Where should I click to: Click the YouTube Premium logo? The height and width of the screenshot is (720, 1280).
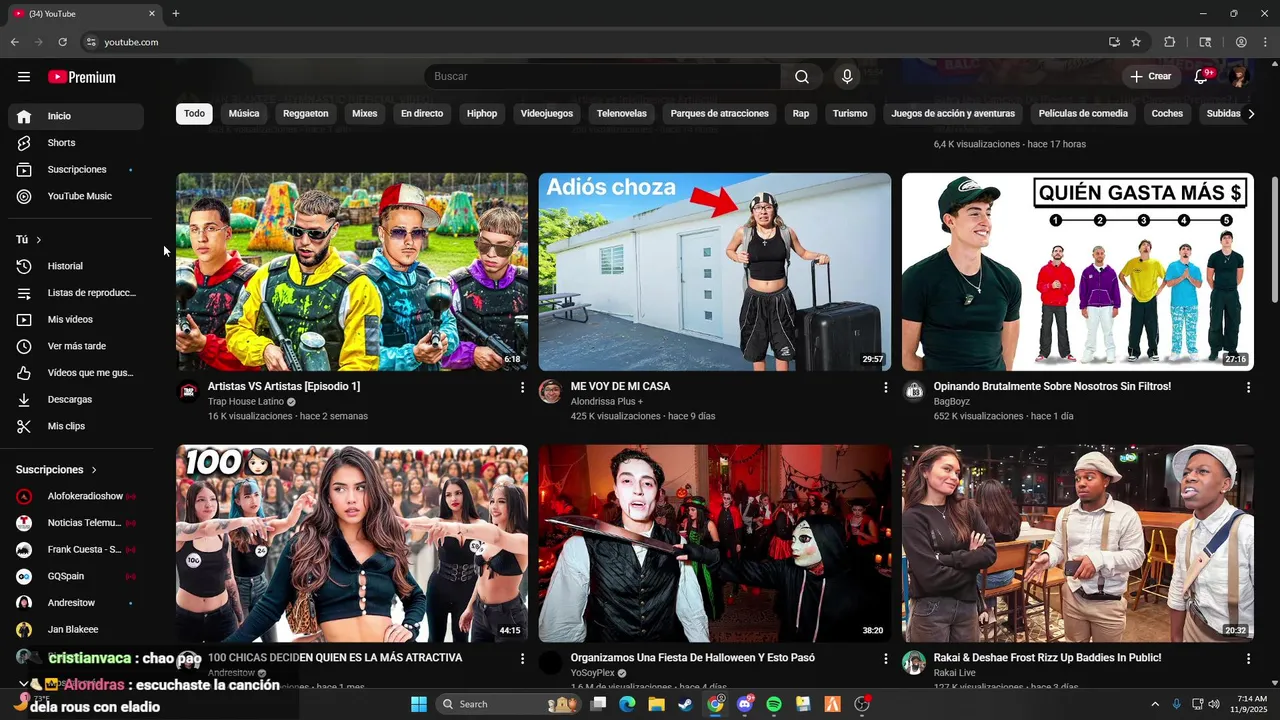tap(82, 77)
